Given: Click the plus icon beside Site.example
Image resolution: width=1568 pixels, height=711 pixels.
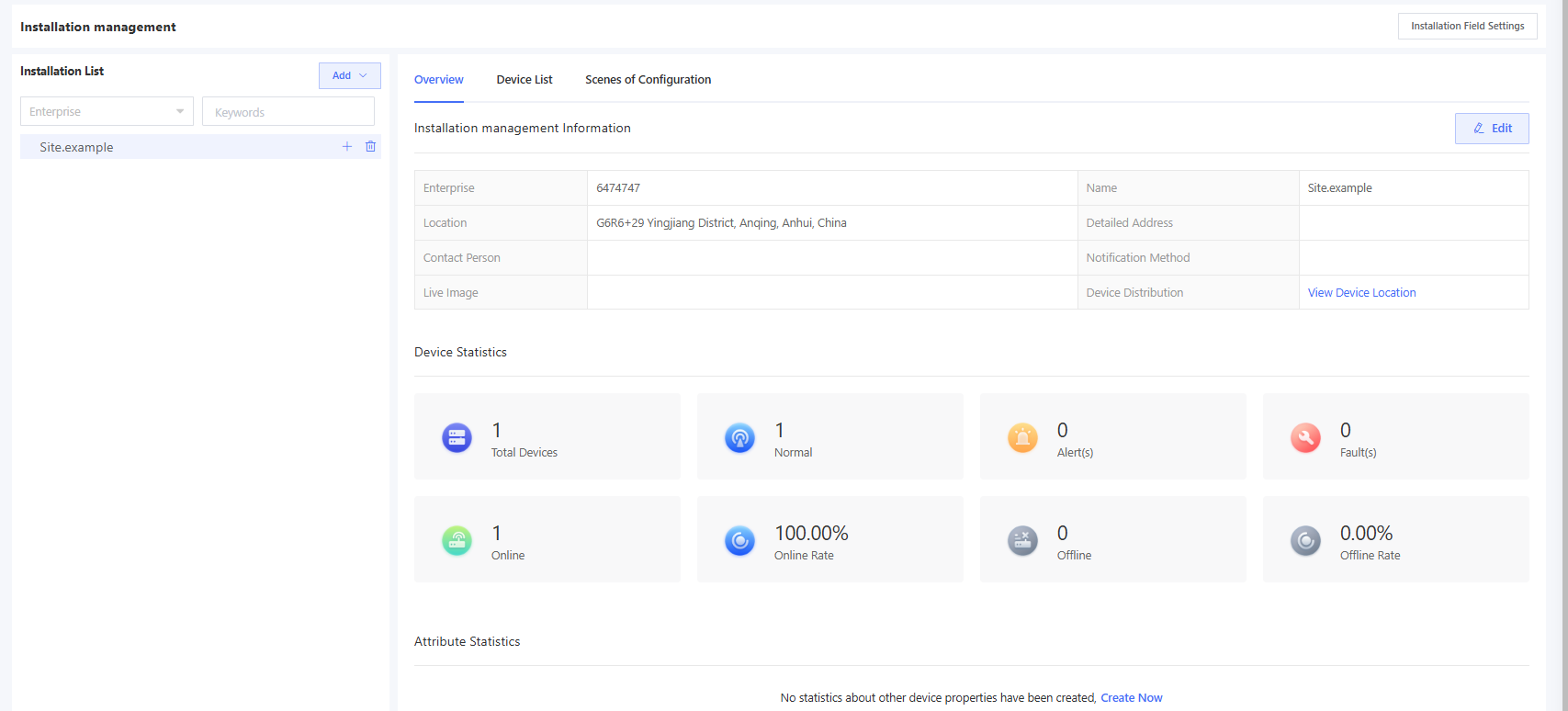Looking at the screenshot, I should coord(347,147).
